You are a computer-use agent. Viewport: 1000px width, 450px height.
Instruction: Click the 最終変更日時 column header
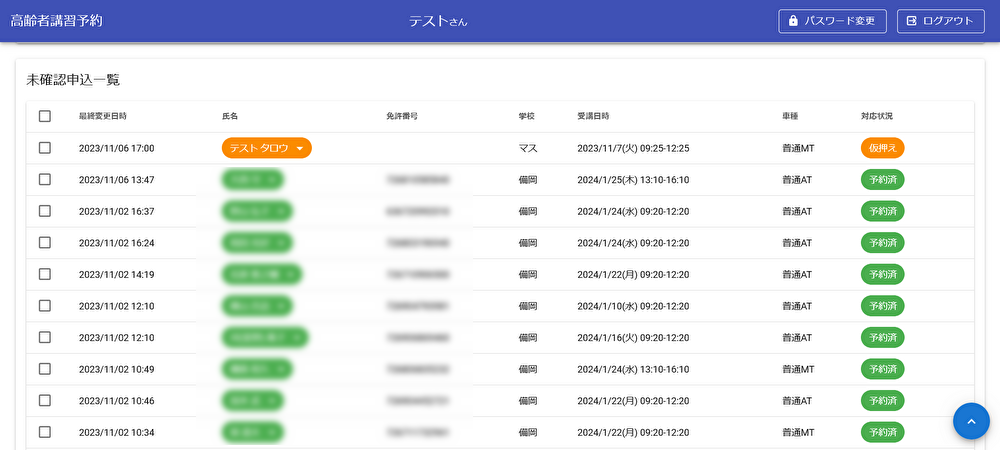coord(102,116)
